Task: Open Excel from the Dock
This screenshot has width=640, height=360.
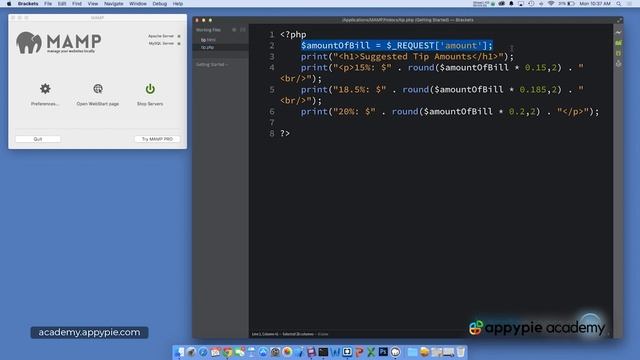Action: pyautogui.click(x=371, y=352)
